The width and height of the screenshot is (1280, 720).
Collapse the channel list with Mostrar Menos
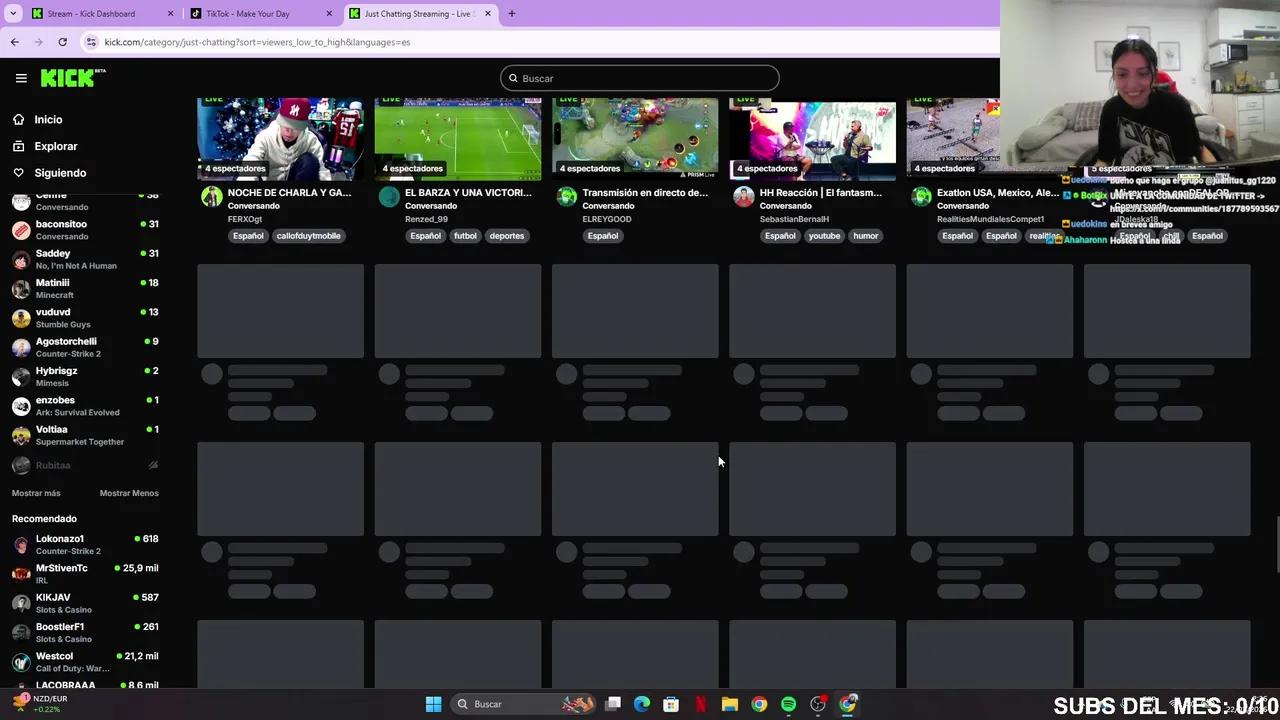coord(129,493)
